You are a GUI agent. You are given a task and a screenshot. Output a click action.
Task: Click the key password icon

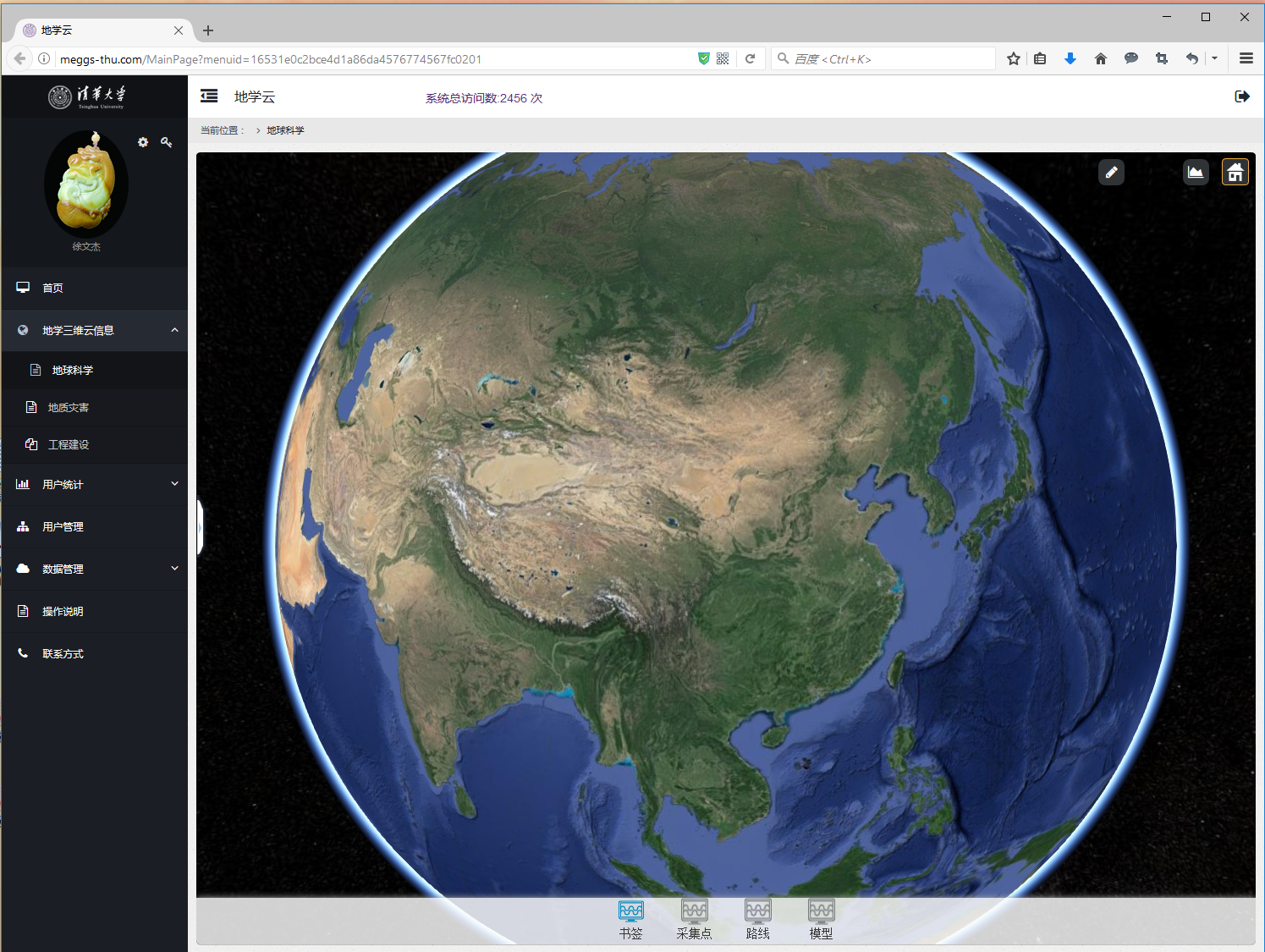coord(167,142)
